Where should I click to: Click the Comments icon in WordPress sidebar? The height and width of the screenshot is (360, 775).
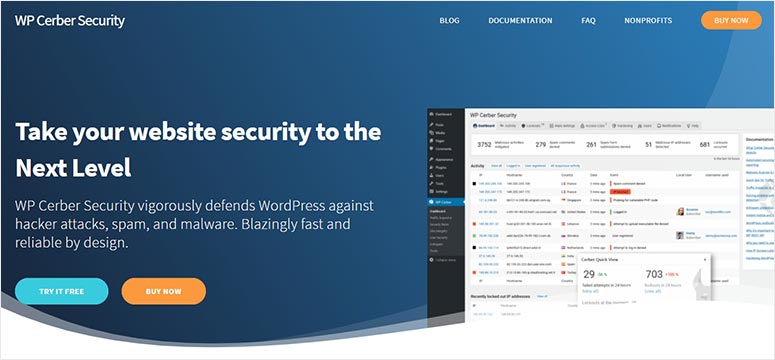431,148
